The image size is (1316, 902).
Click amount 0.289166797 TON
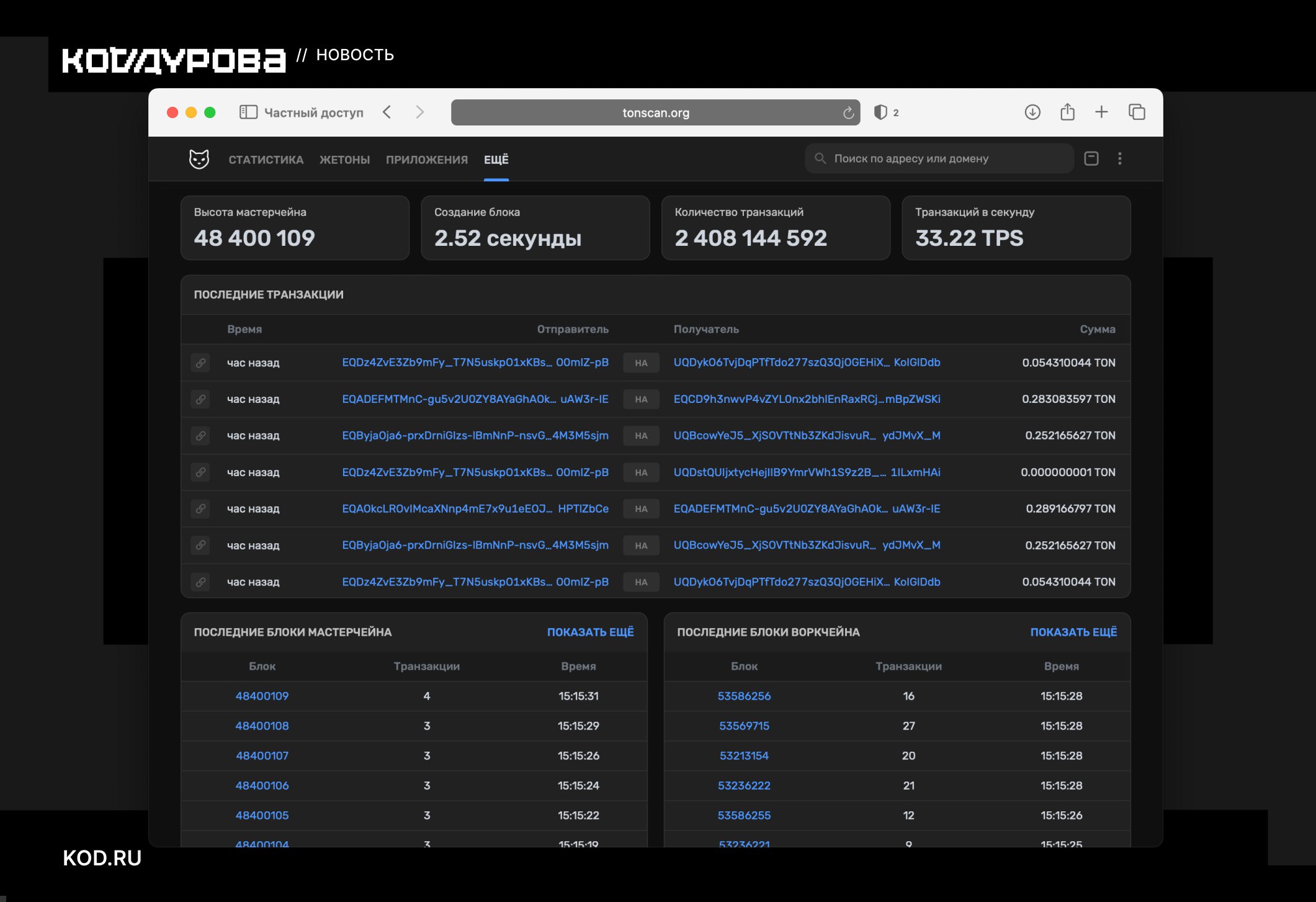click(x=1070, y=509)
